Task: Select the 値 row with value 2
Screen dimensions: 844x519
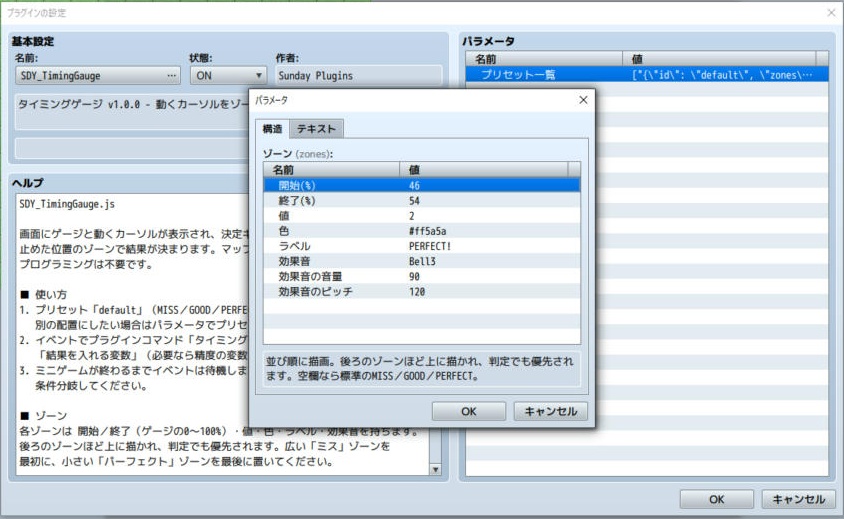Action: tap(421, 215)
